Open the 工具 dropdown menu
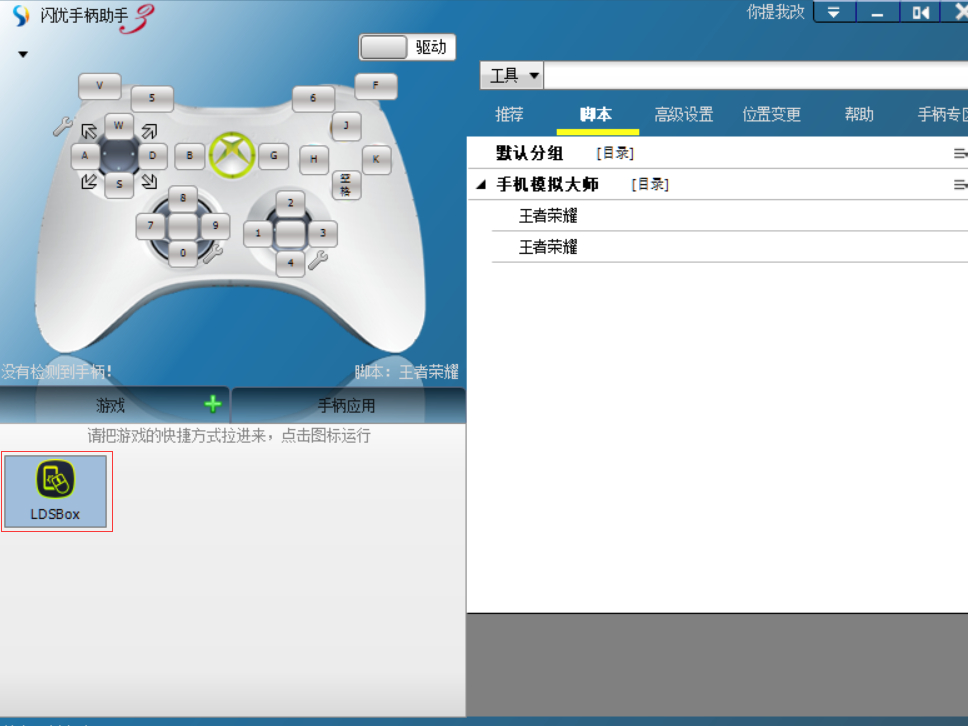The image size is (968, 726). [512, 75]
